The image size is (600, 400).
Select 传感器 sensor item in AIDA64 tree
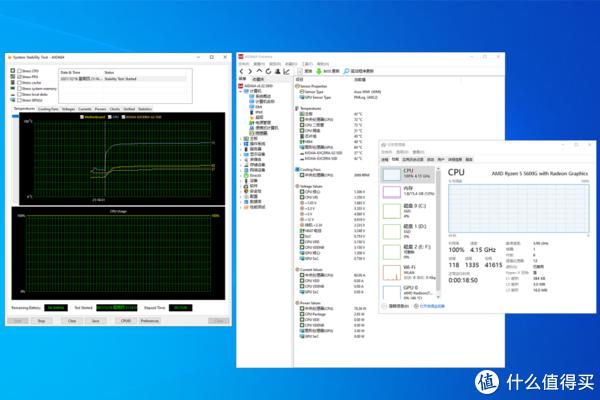coord(259,133)
